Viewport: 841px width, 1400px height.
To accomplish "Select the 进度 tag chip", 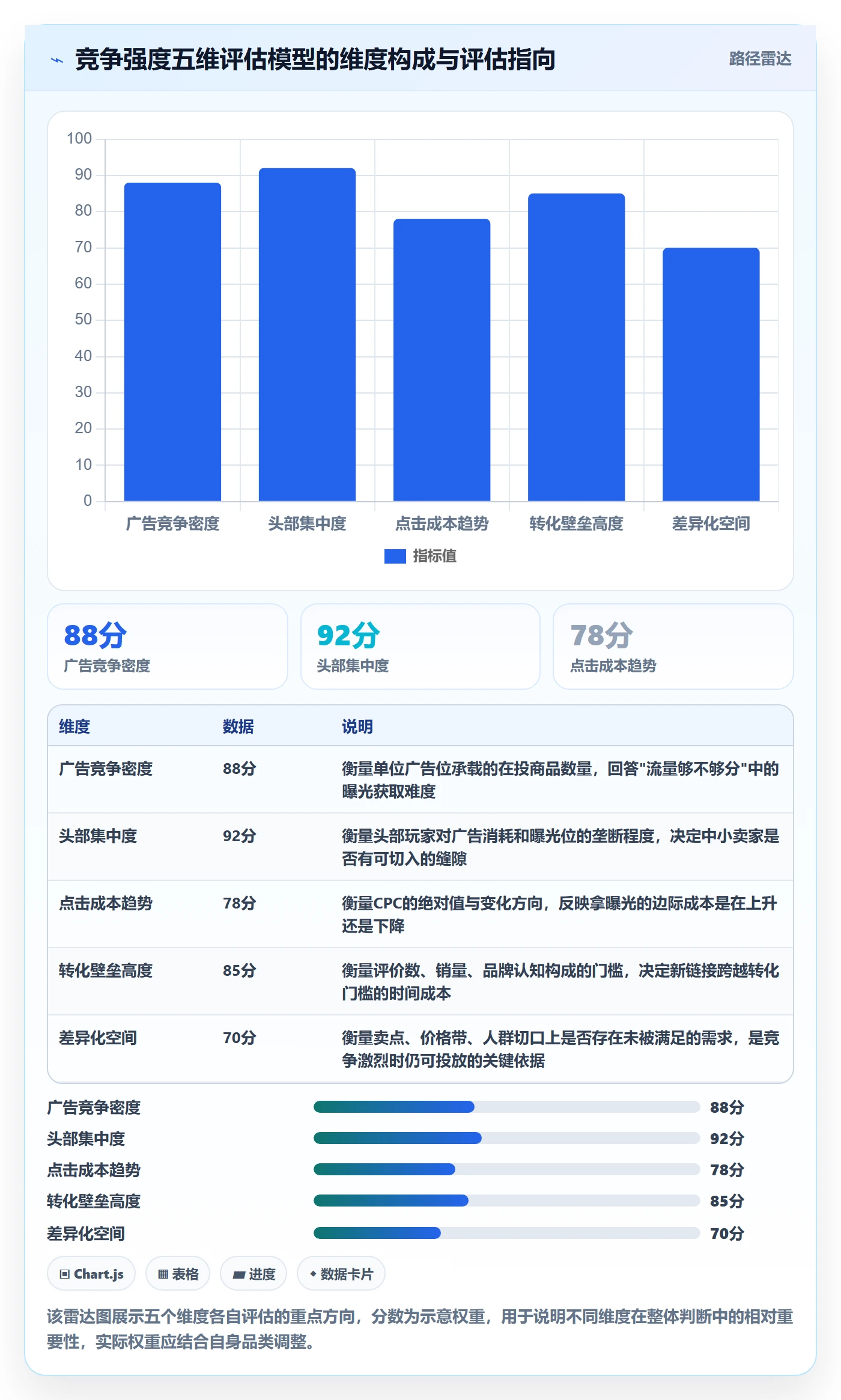I will (x=254, y=1274).
